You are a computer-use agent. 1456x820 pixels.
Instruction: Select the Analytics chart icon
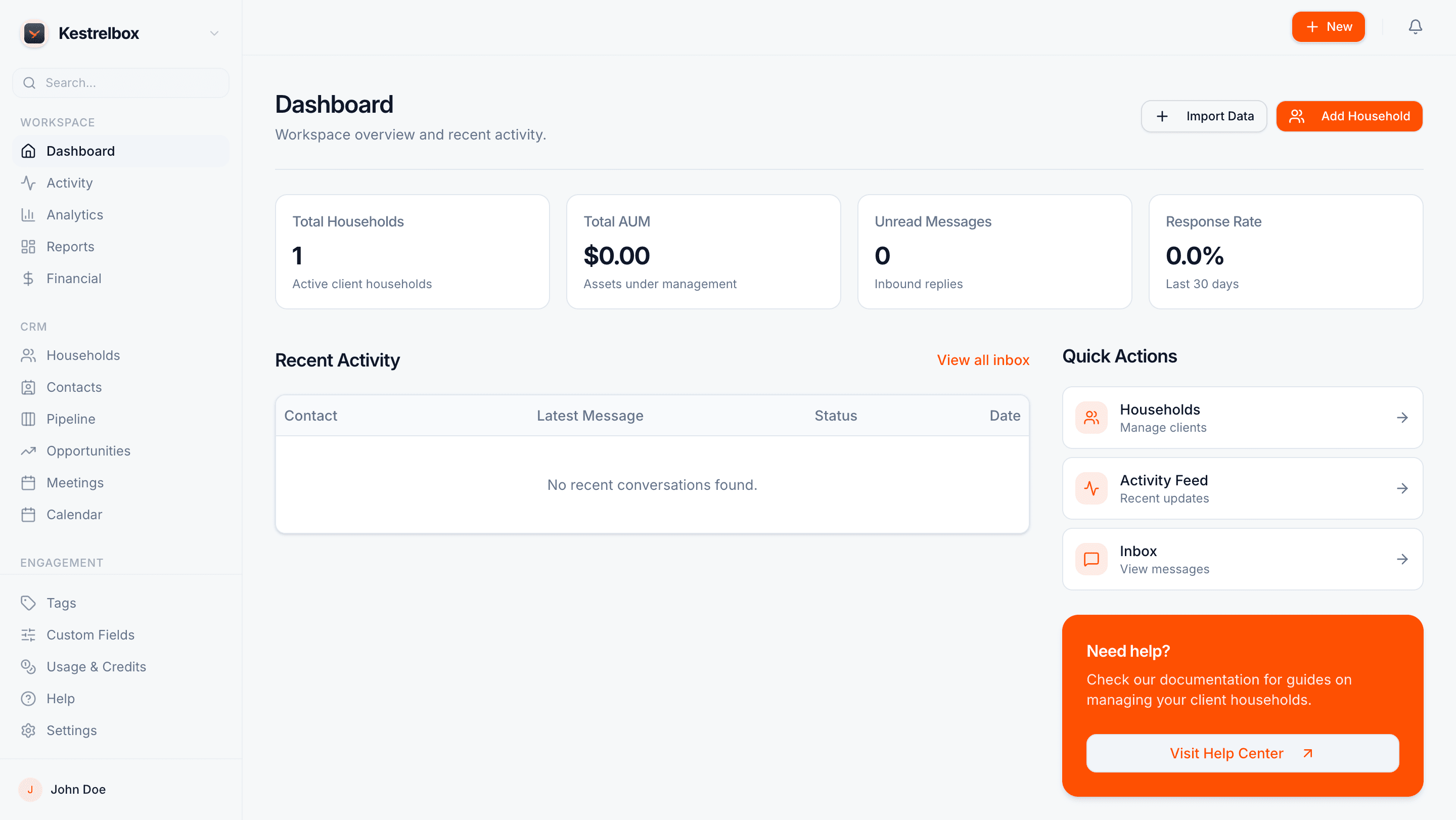coord(29,214)
